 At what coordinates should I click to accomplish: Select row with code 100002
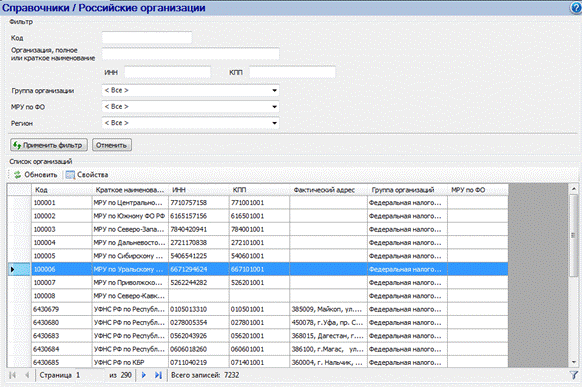[258, 216]
